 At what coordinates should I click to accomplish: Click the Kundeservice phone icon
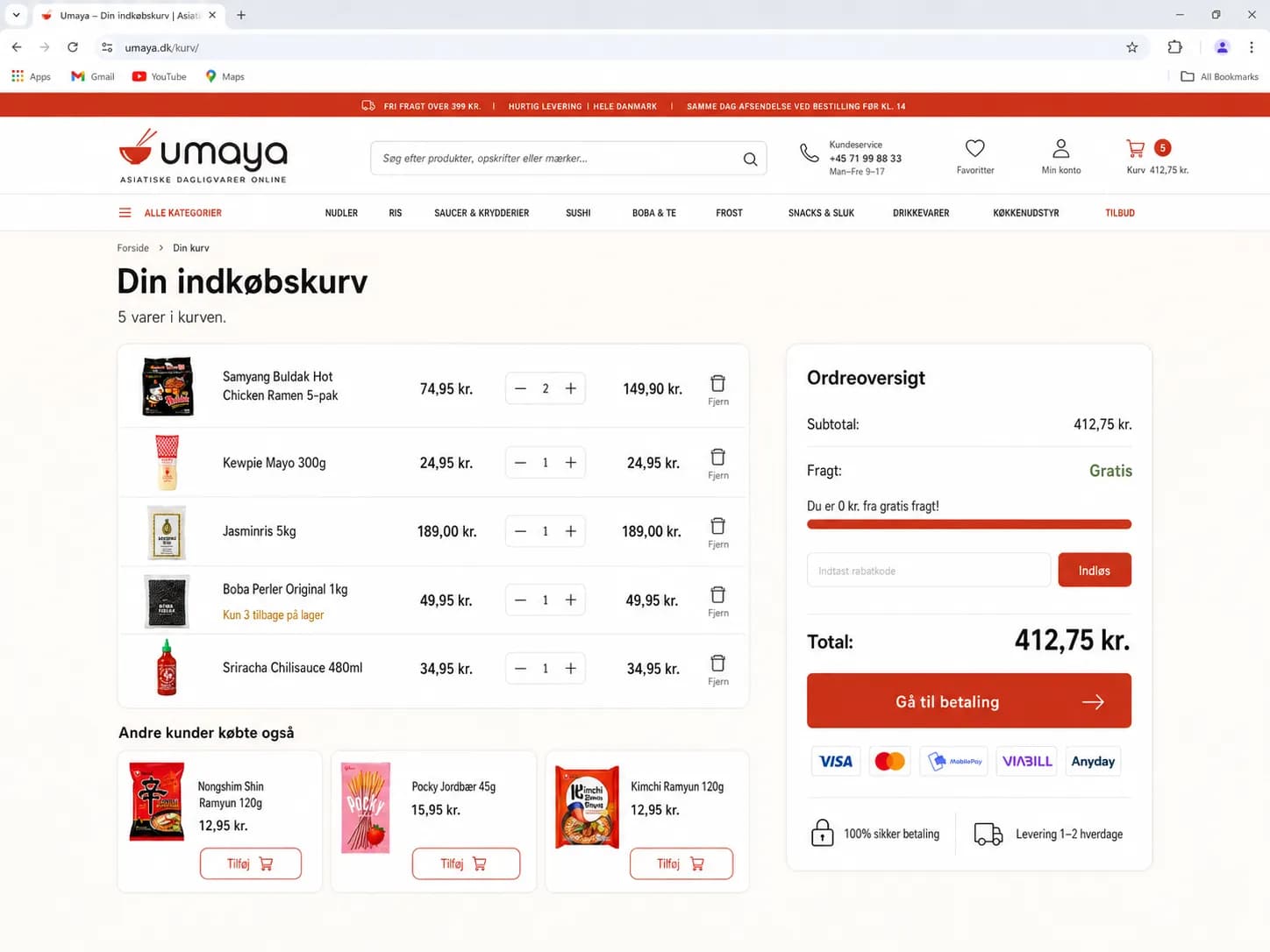(x=809, y=153)
